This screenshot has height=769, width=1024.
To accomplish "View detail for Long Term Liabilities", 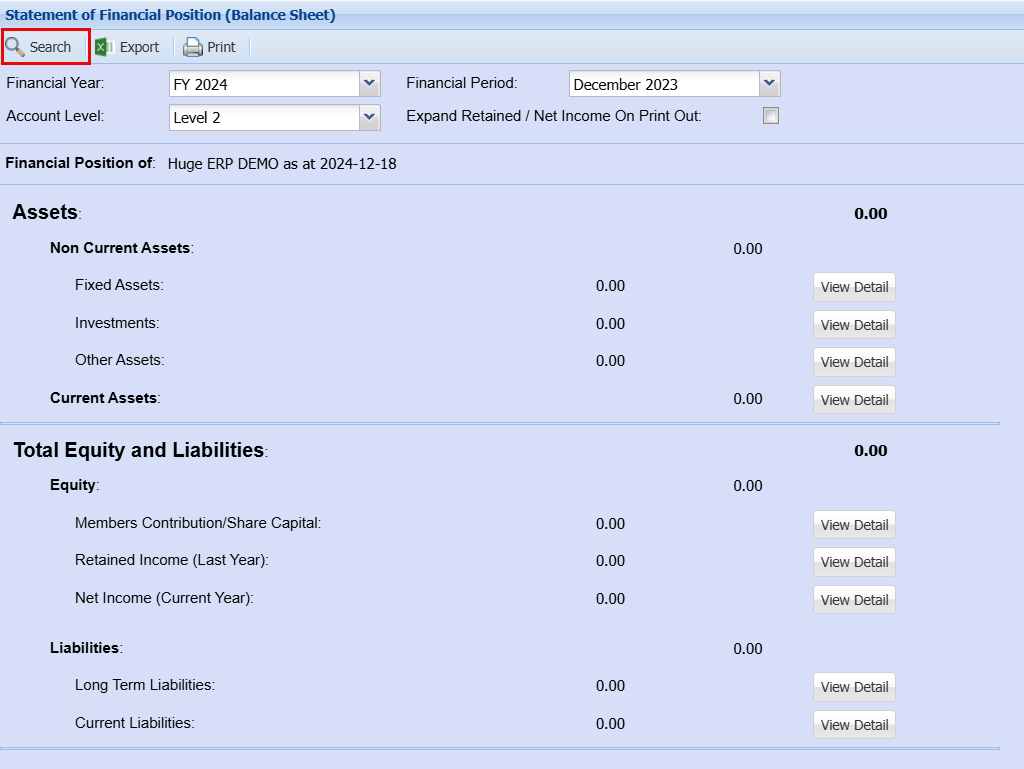I will click(854, 687).
